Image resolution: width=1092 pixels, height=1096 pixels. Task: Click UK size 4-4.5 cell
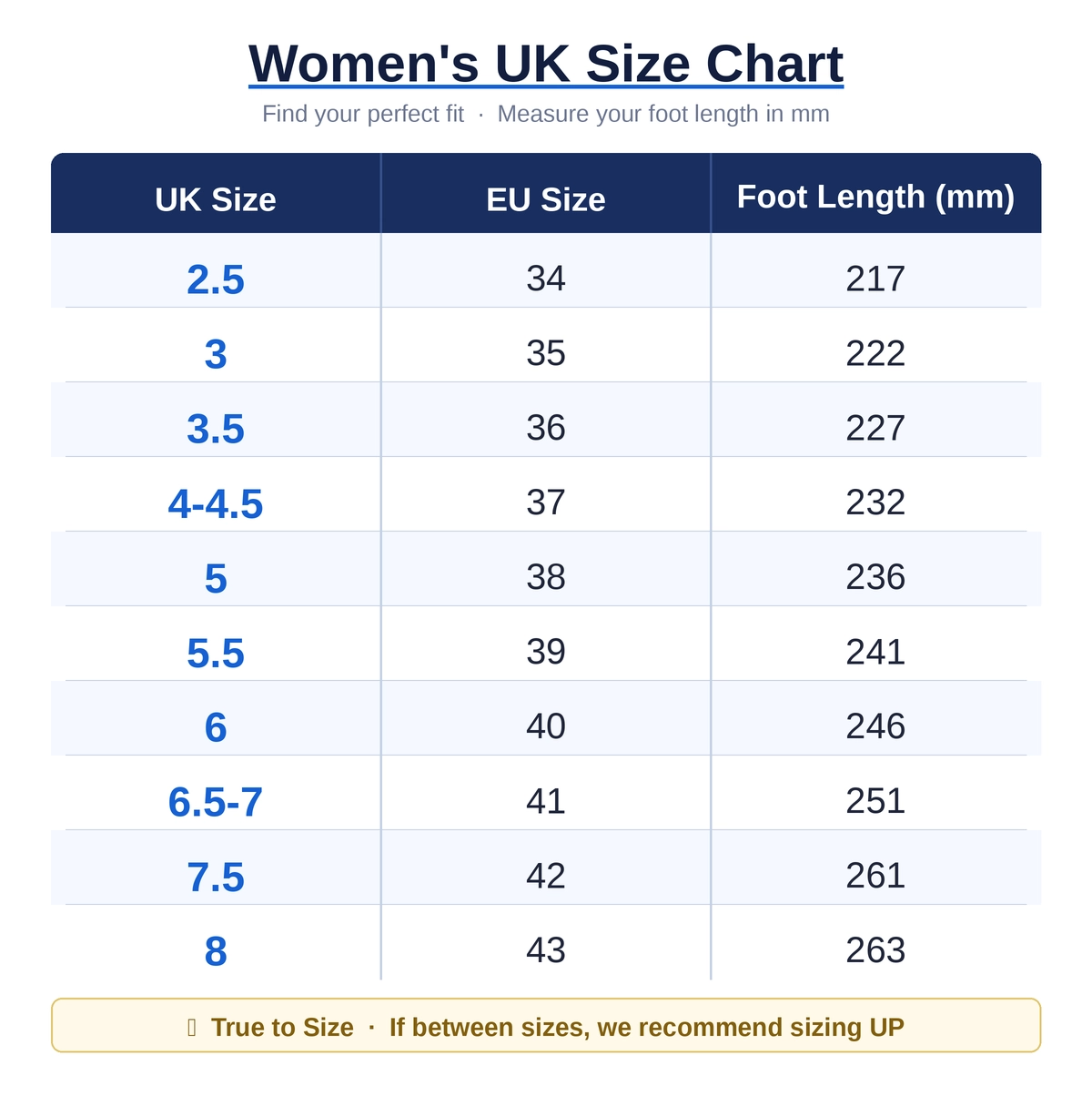pos(216,494)
